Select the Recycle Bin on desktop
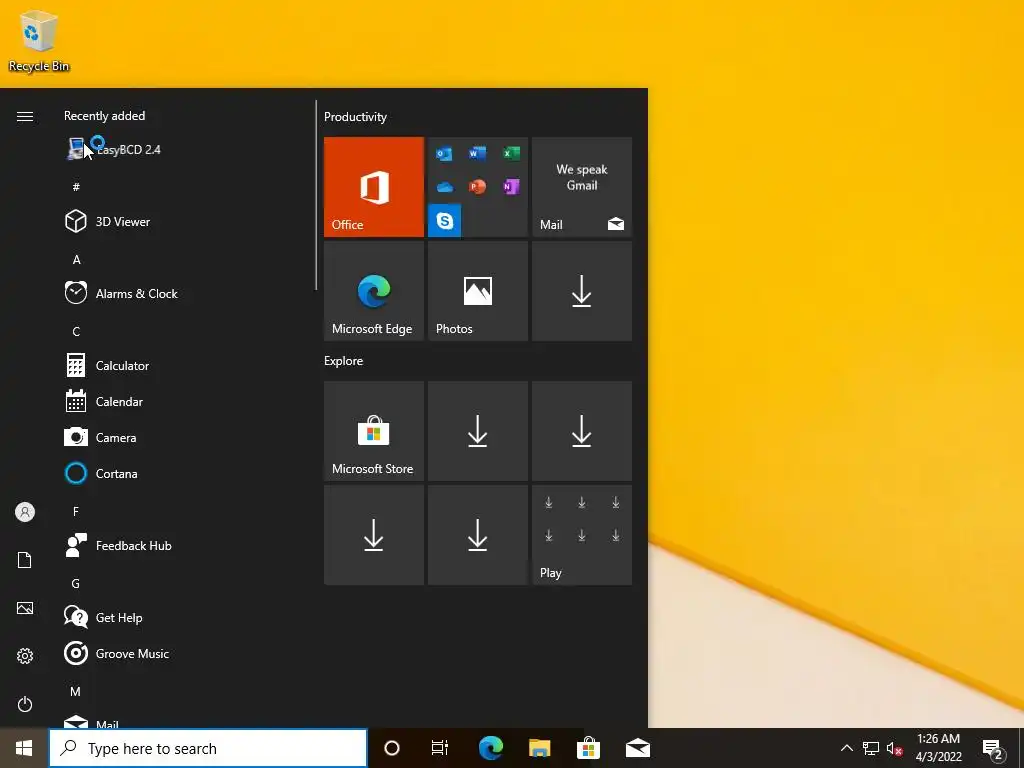1024x768 pixels. coord(39,40)
